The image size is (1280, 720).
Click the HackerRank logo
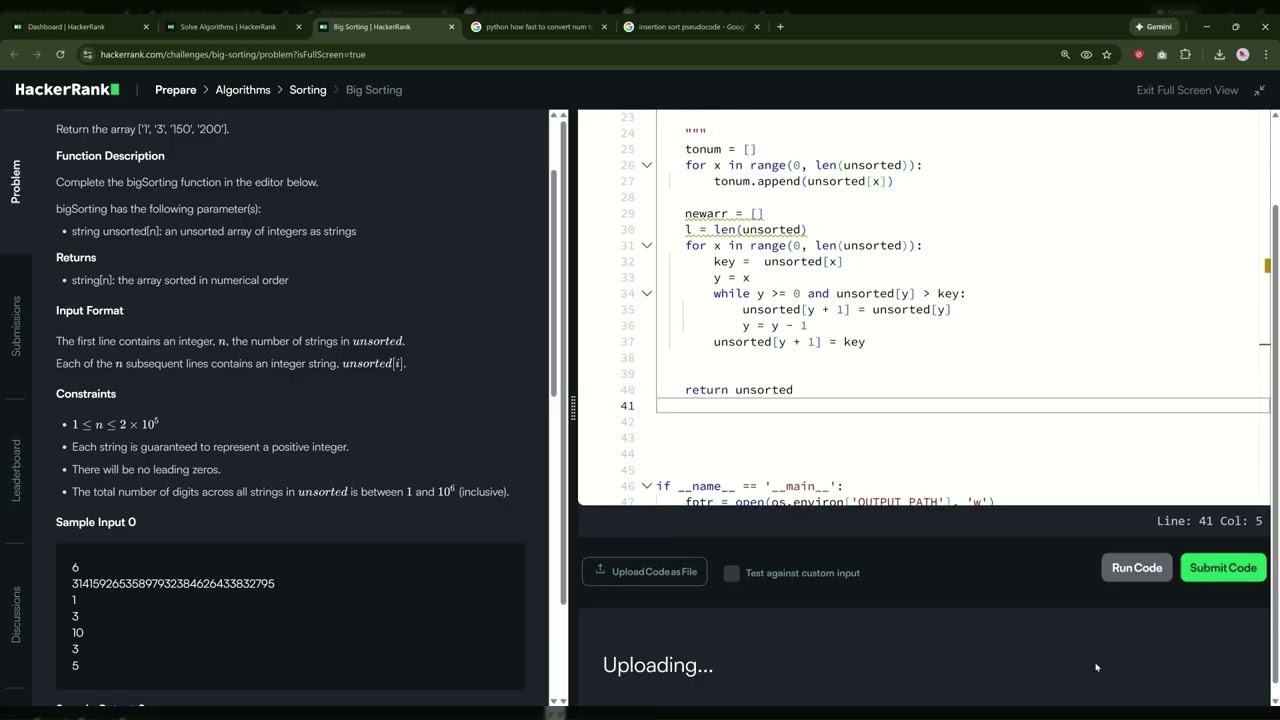[67, 90]
